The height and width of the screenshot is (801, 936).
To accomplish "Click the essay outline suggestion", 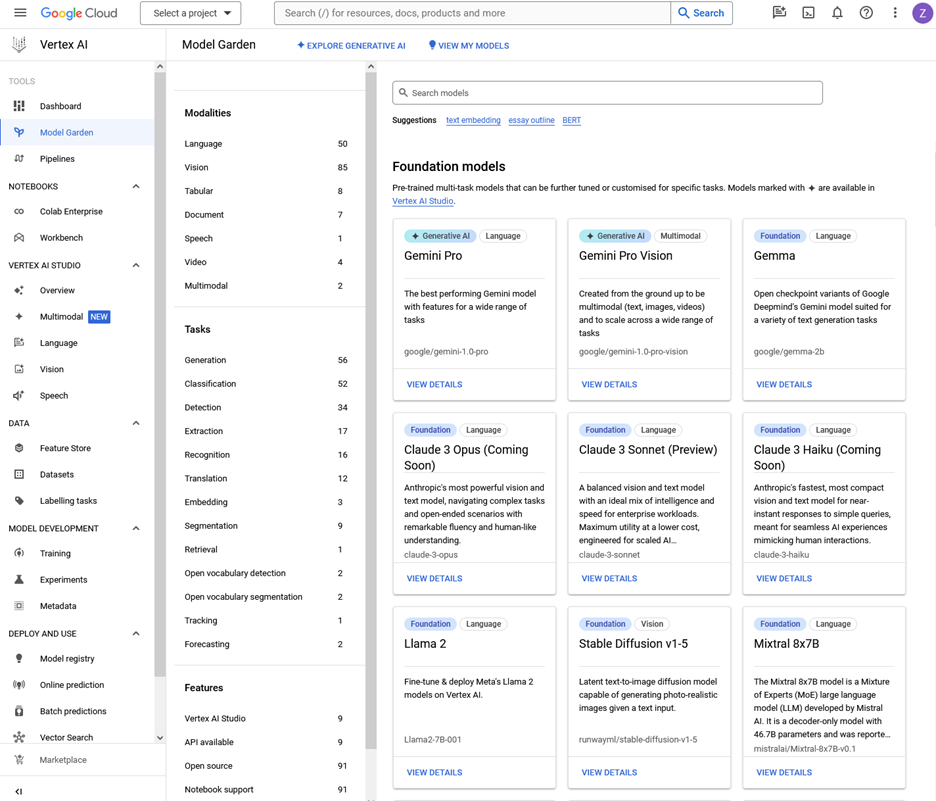I will point(531,120).
